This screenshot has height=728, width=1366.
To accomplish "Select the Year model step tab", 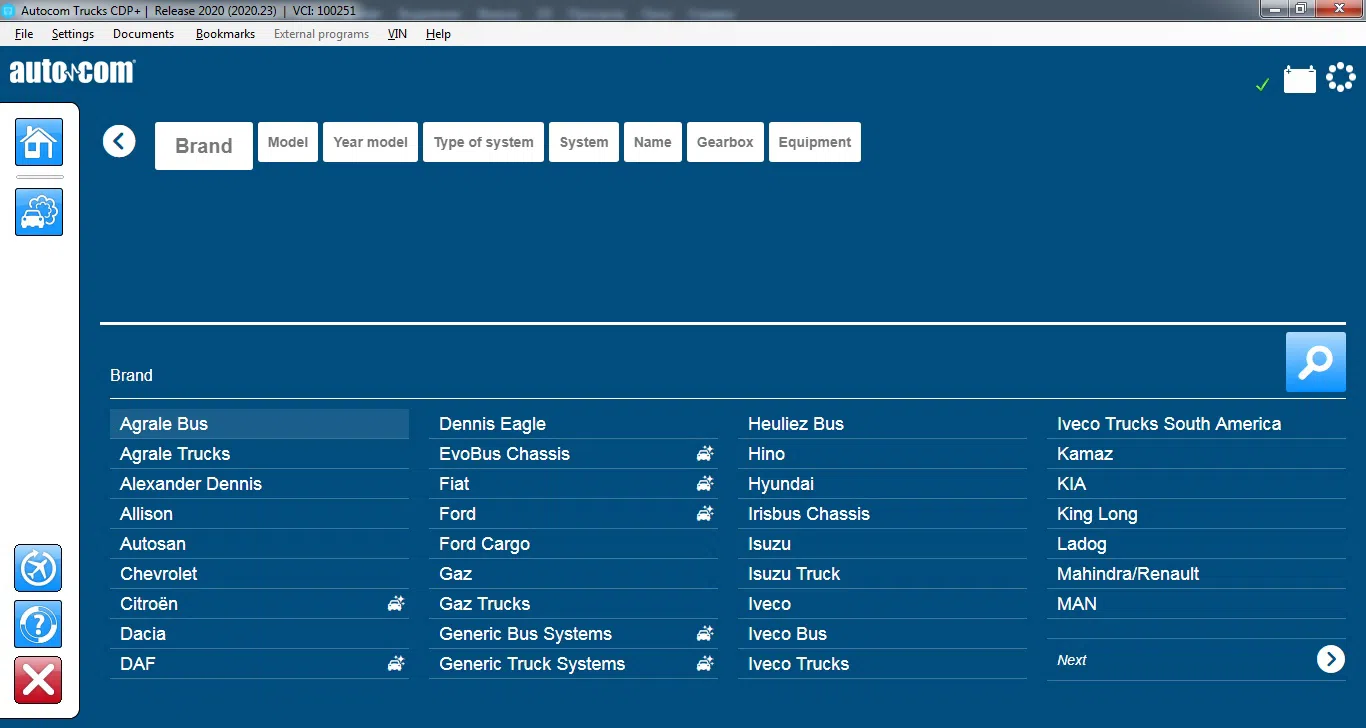I will point(370,142).
